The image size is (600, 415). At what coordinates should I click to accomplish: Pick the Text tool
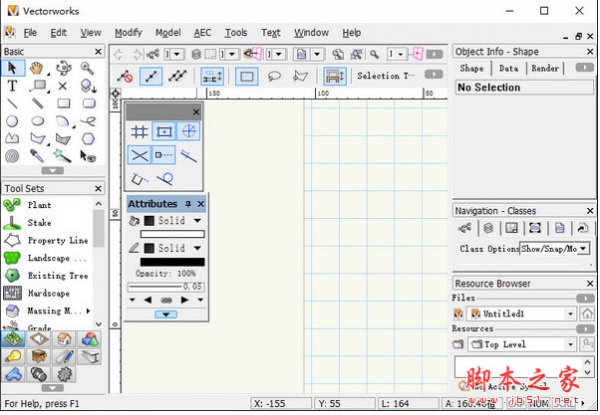[x=12, y=86]
